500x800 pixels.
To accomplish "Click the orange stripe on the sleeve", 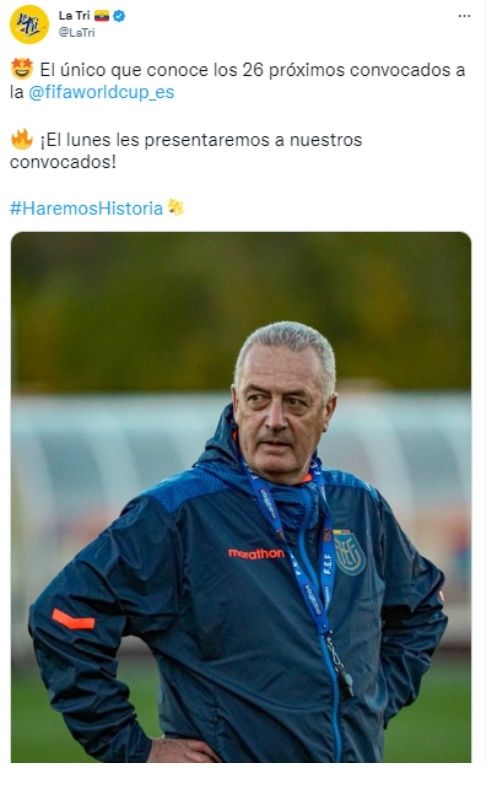I will click(x=73, y=619).
